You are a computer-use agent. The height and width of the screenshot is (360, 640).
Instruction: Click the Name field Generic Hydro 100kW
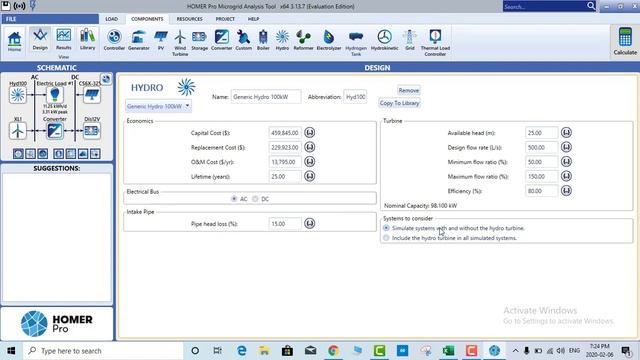tap(266, 97)
